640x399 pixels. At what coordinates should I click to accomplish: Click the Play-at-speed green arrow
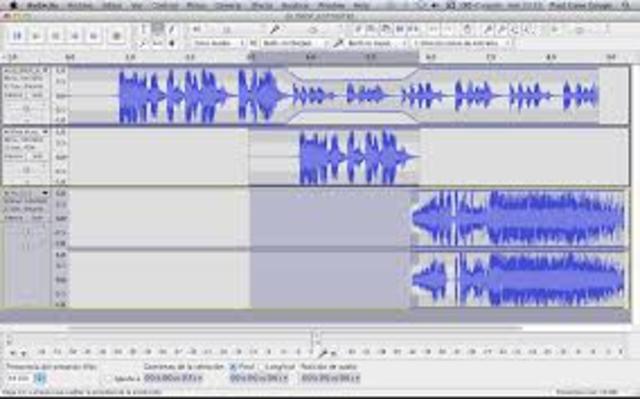(554, 29)
